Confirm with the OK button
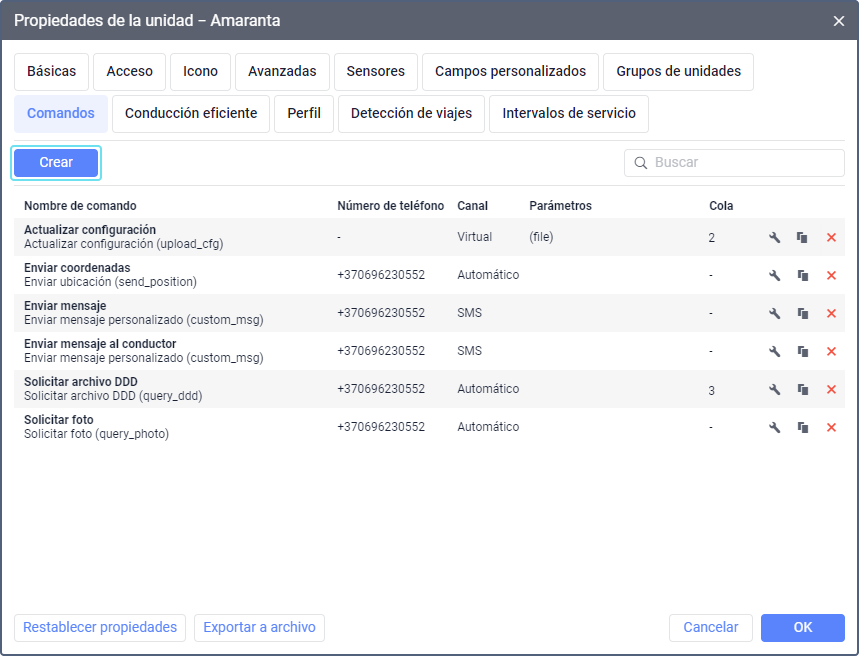This screenshot has width=859, height=656. (803, 628)
